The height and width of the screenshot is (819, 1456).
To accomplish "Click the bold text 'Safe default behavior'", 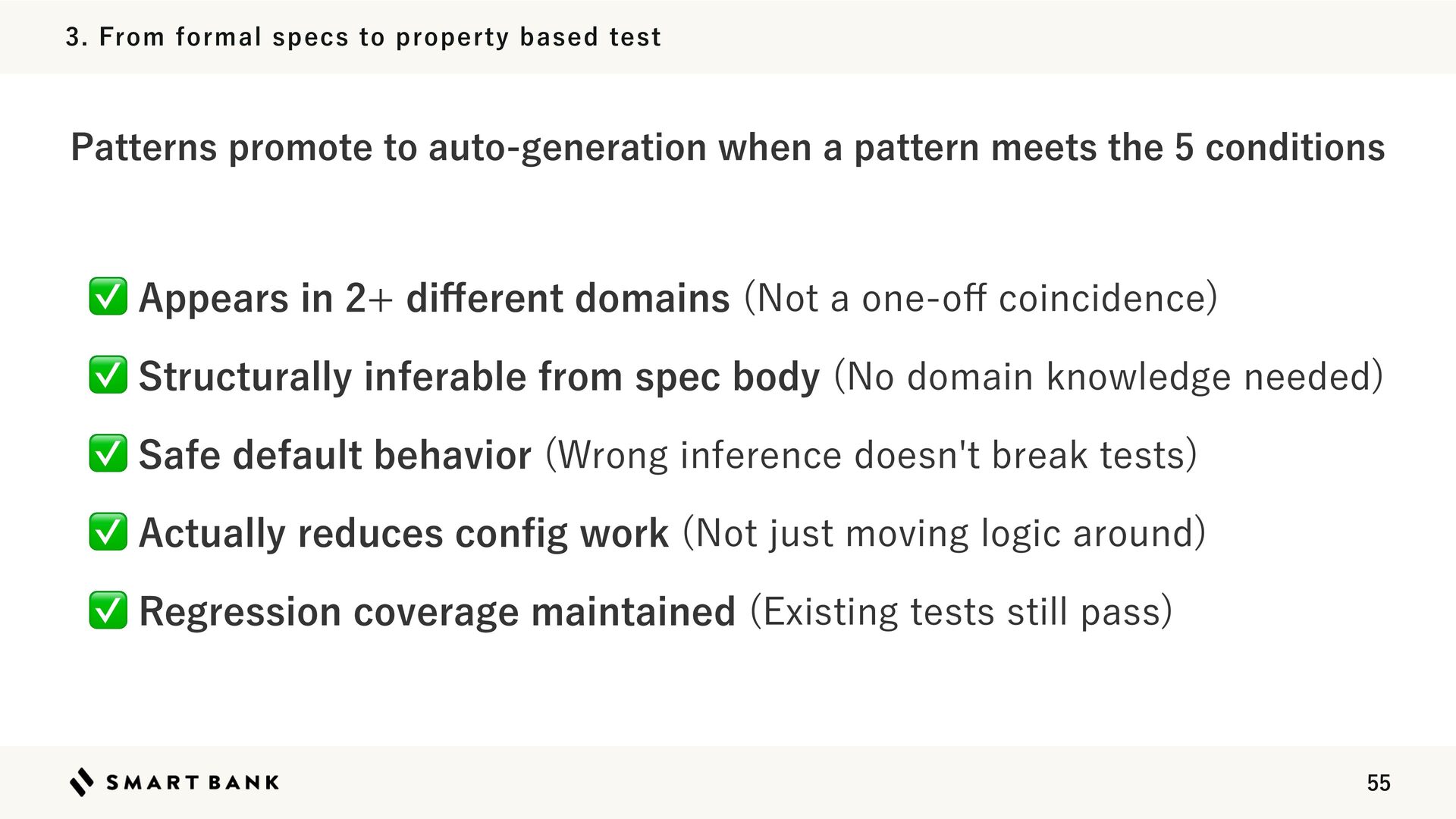I will (335, 455).
